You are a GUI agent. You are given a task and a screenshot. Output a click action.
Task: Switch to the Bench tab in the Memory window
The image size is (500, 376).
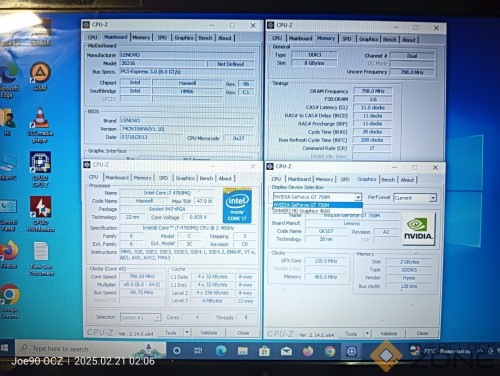(390, 39)
